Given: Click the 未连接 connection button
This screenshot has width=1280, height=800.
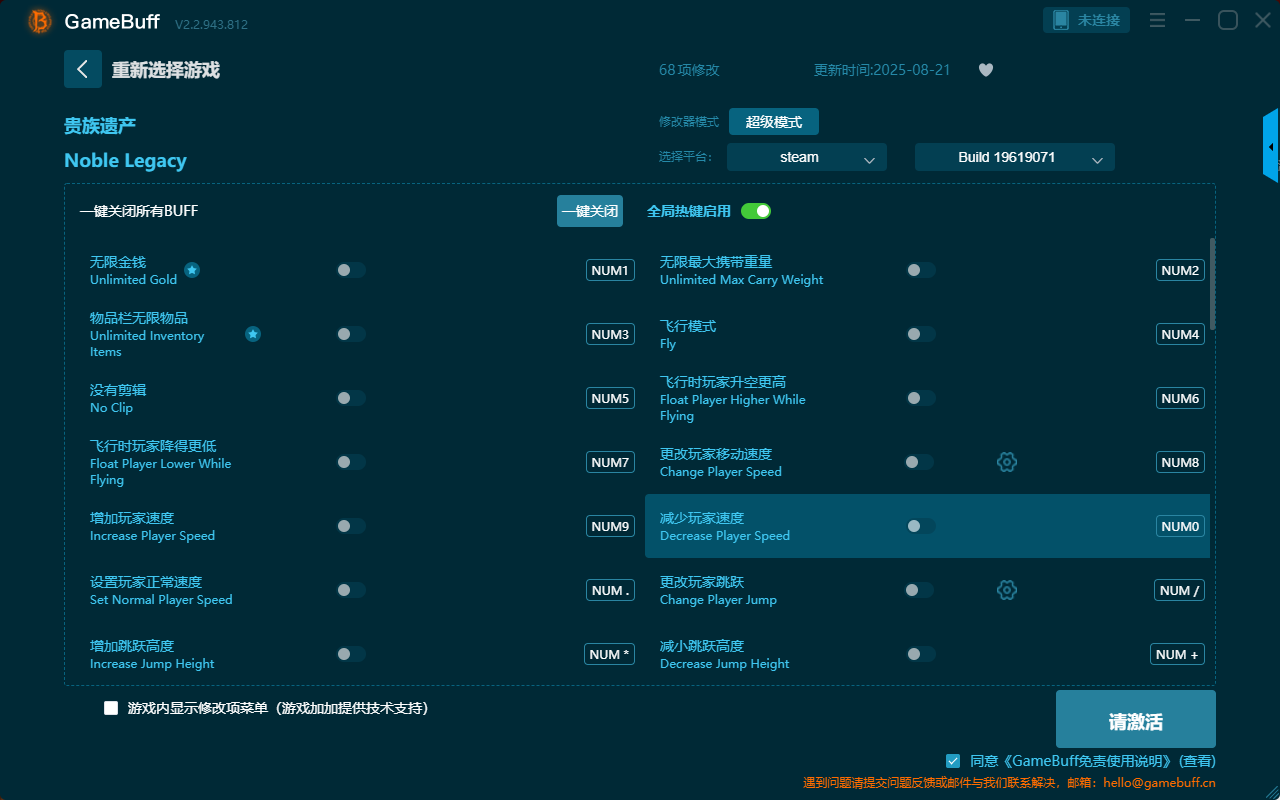Looking at the screenshot, I should tap(1087, 20).
